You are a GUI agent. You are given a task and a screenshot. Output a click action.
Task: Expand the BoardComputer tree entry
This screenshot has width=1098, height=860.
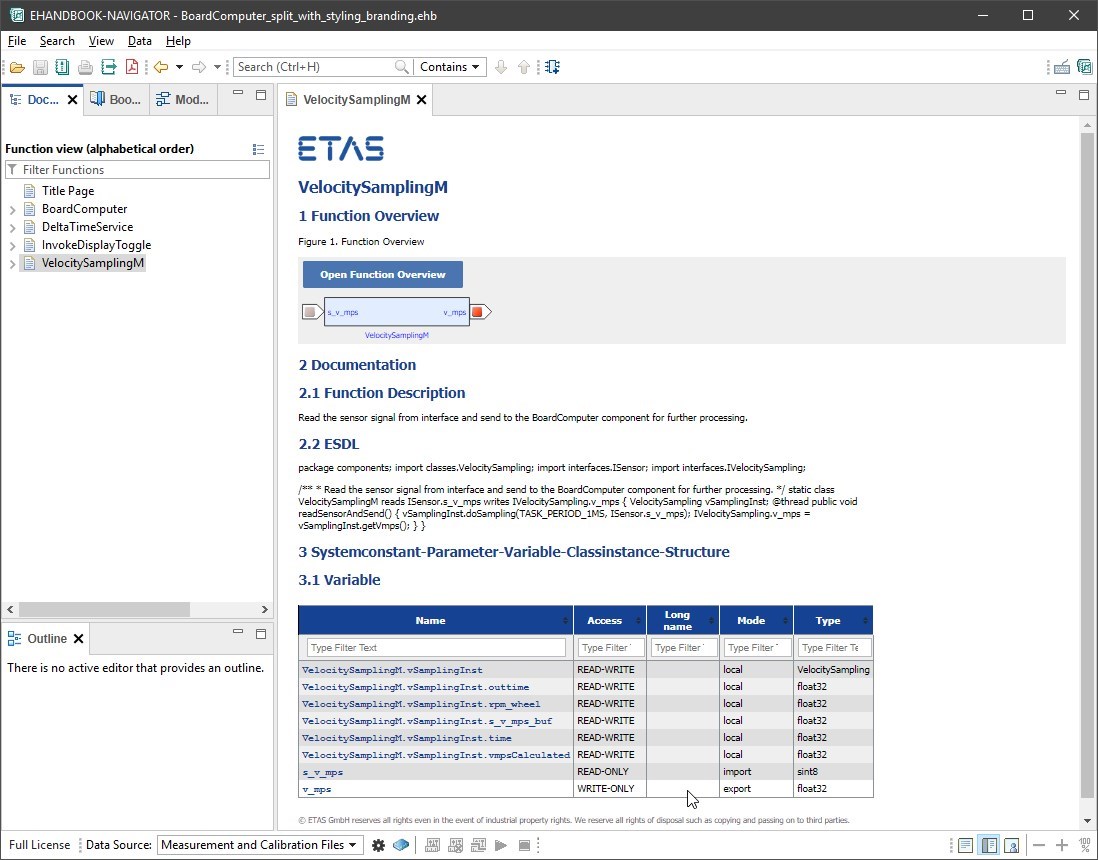pyautogui.click(x=10, y=209)
